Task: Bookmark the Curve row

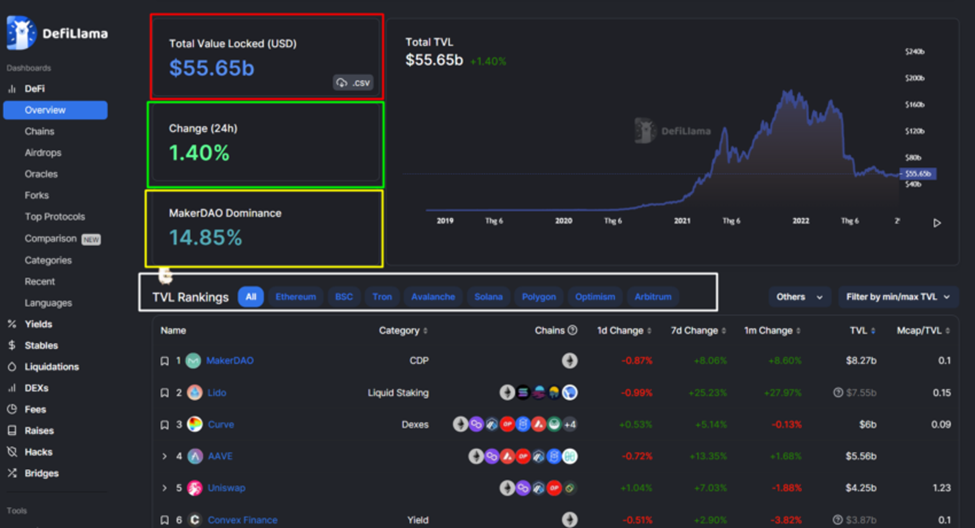Action: (x=164, y=425)
